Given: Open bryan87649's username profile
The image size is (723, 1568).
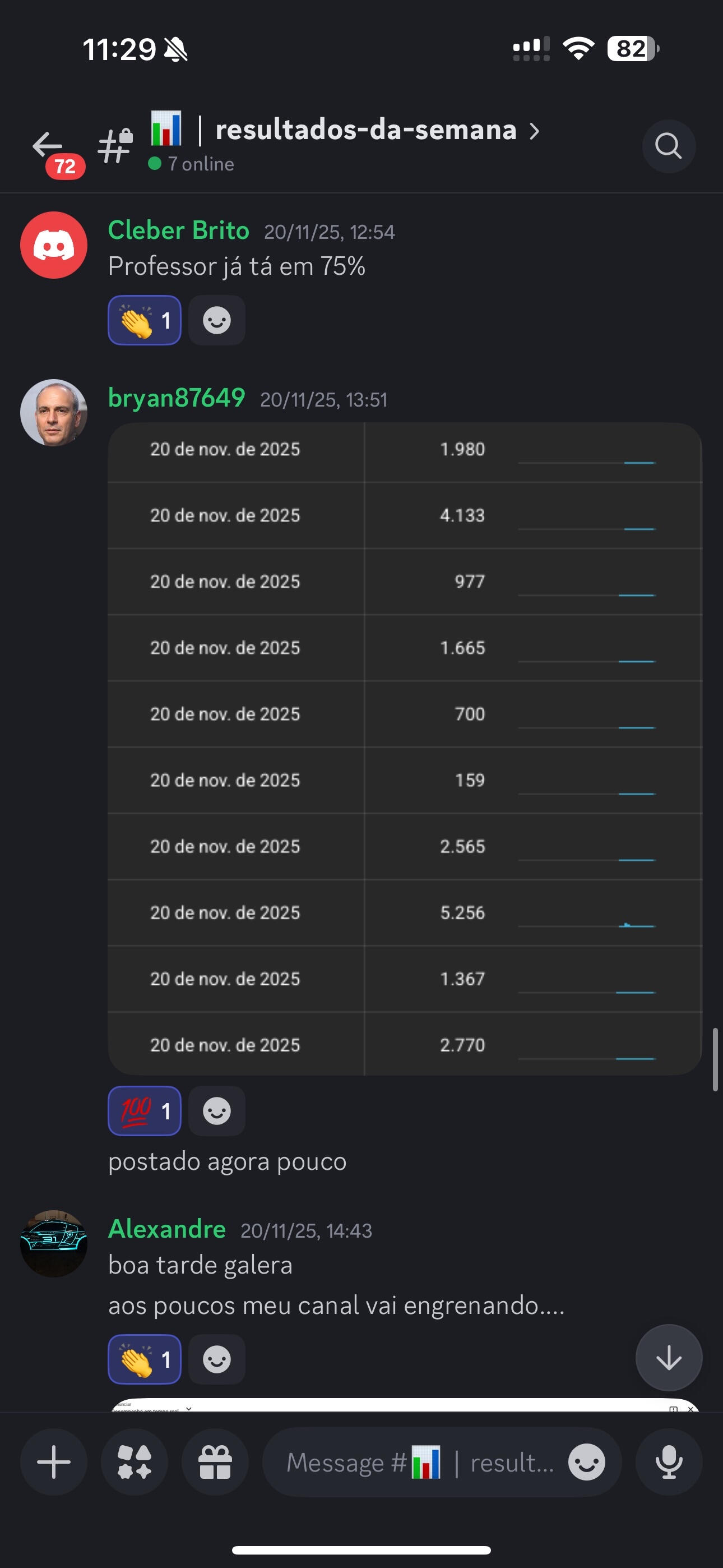Looking at the screenshot, I should pyautogui.click(x=177, y=398).
